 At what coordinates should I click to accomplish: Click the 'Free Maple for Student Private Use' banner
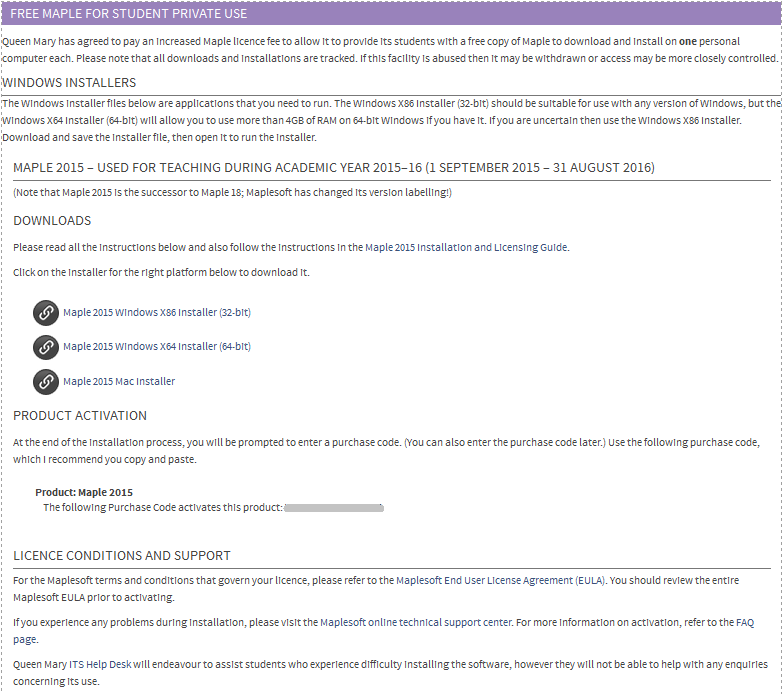[x=391, y=14]
